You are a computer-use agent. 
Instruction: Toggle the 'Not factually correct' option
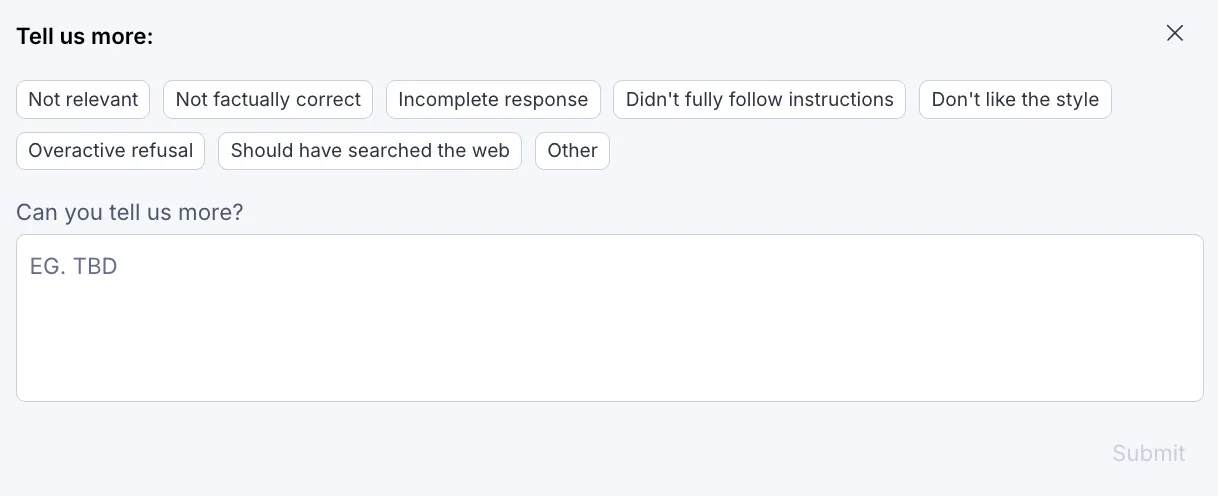tap(268, 100)
